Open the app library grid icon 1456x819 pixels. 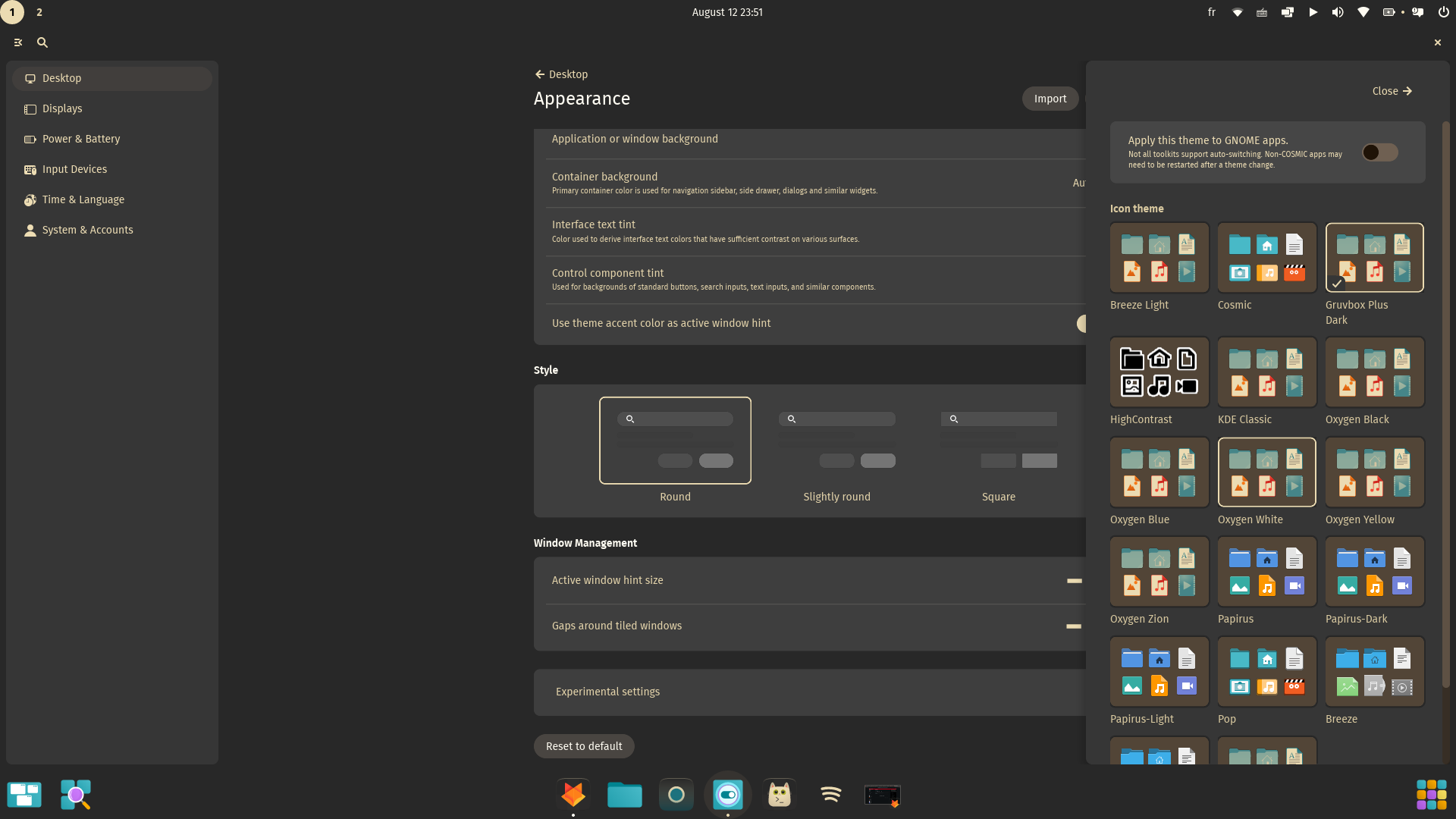click(x=1431, y=795)
